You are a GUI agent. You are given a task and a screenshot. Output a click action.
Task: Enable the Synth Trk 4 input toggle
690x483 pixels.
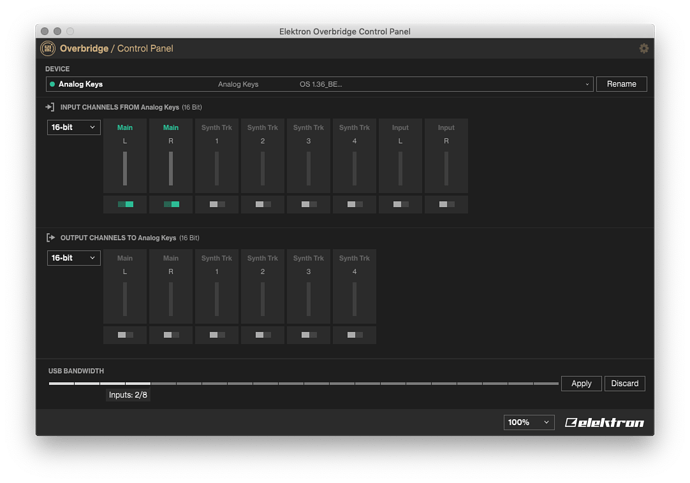(355, 204)
